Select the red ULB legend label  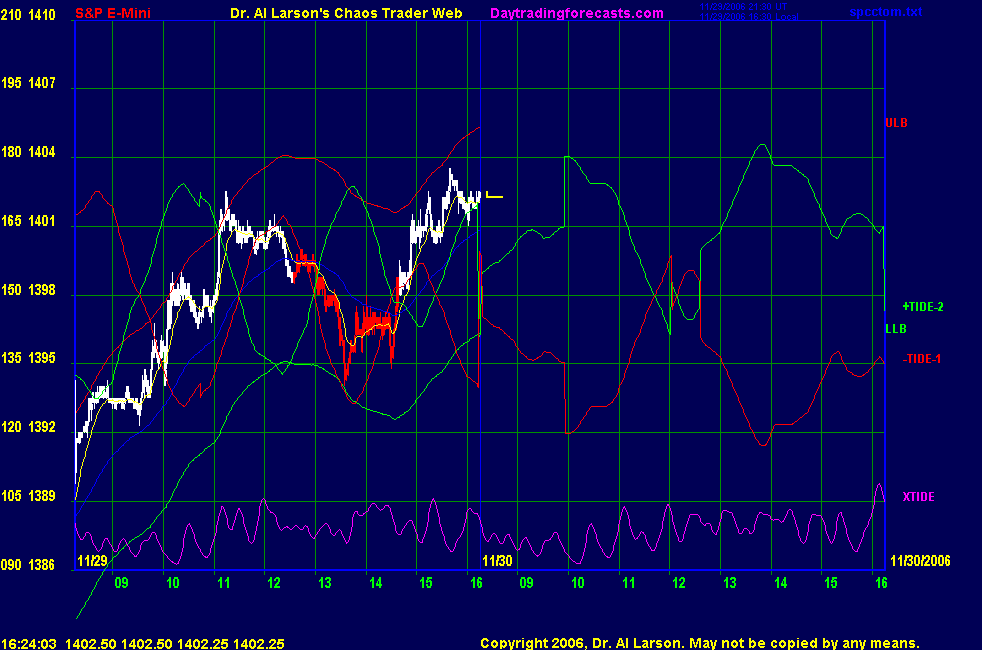[896, 123]
